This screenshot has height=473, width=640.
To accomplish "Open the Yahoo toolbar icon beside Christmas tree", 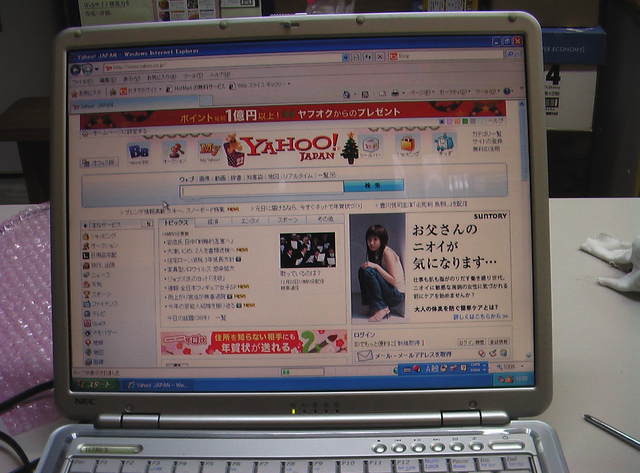I will pos(371,147).
